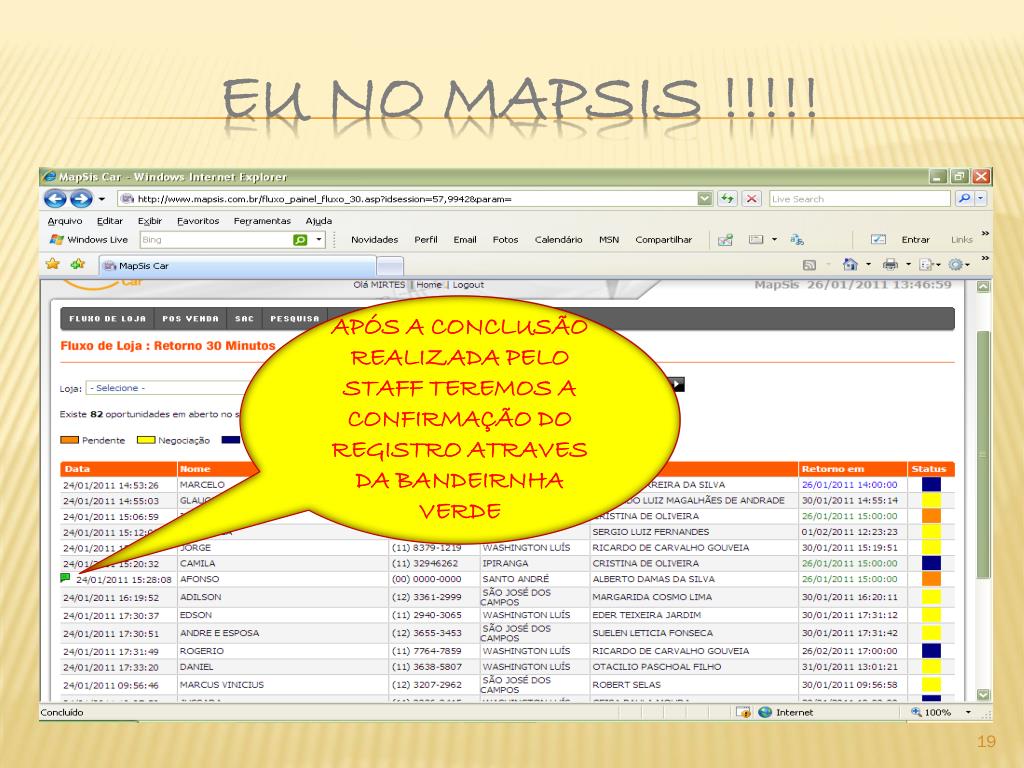Open the Ferramentas menu

click(262, 221)
